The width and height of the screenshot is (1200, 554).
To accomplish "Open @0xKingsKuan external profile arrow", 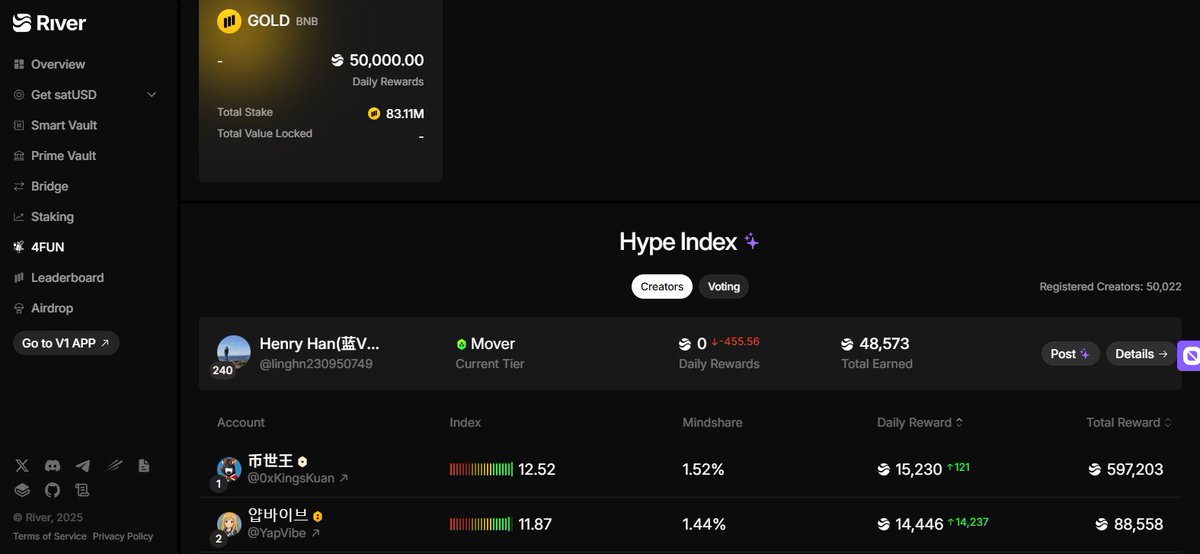I will tap(344, 479).
